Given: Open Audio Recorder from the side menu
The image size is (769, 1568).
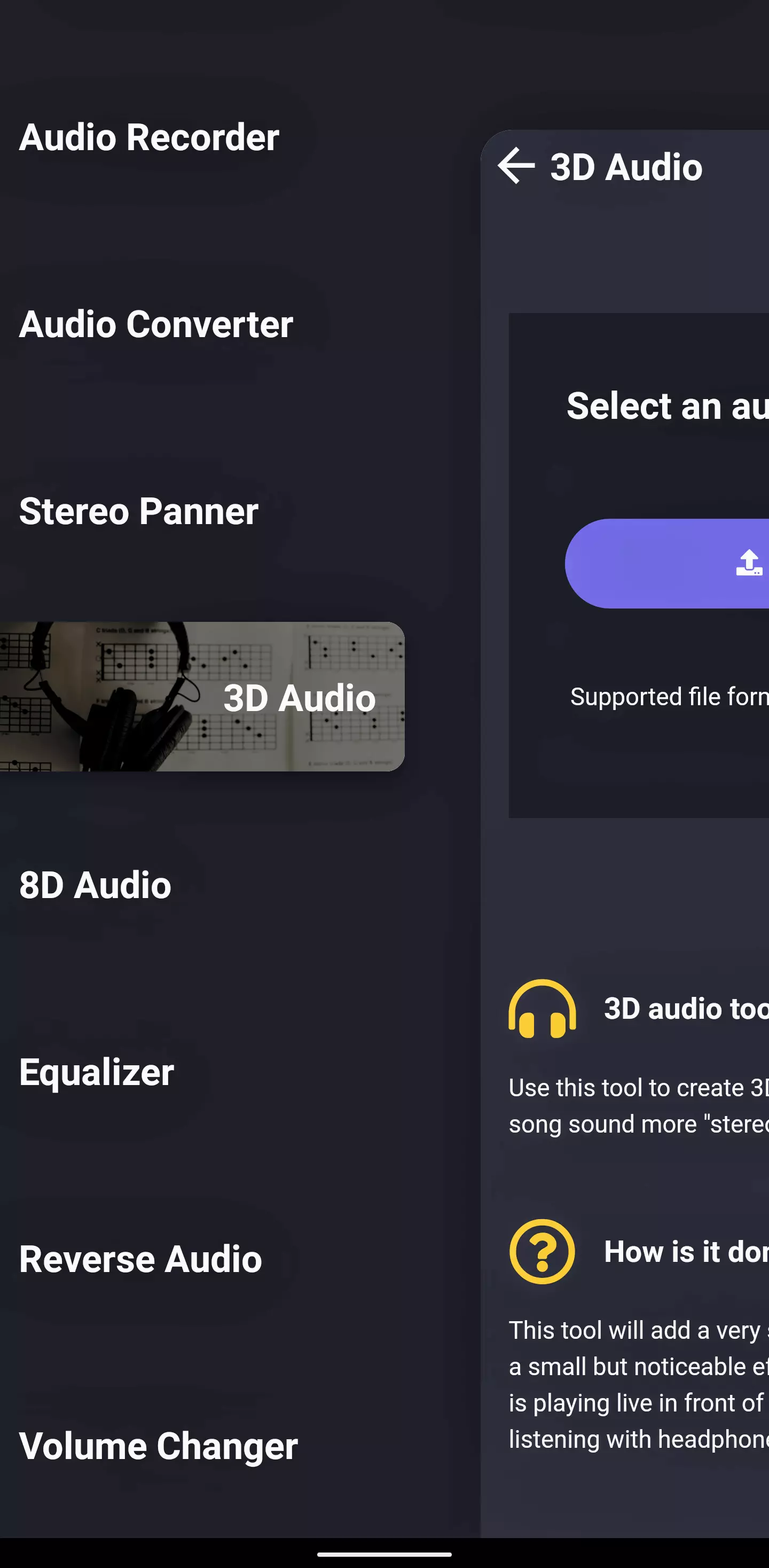Looking at the screenshot, I should [x=149, y=137].
